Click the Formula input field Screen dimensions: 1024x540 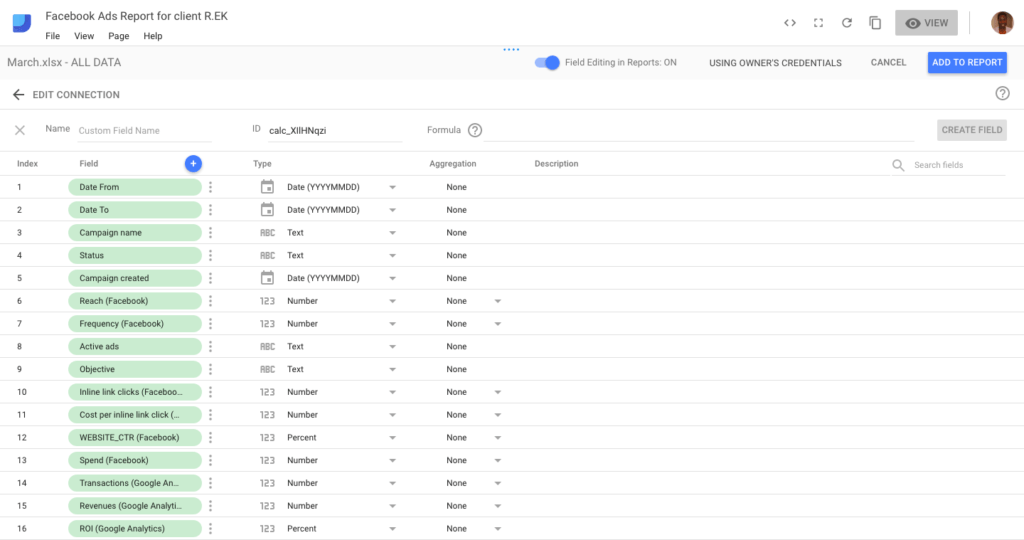coord(699,131)
